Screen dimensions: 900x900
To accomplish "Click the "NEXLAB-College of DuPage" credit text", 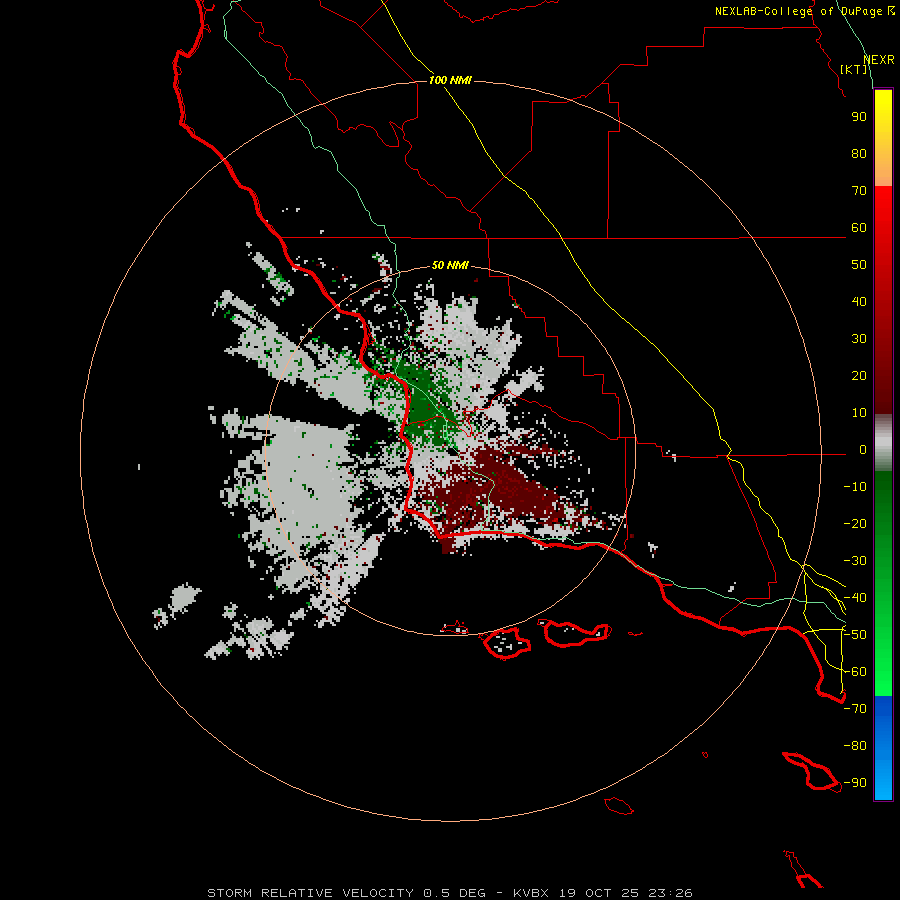I will pyautogui.click(x=798, y=11).
